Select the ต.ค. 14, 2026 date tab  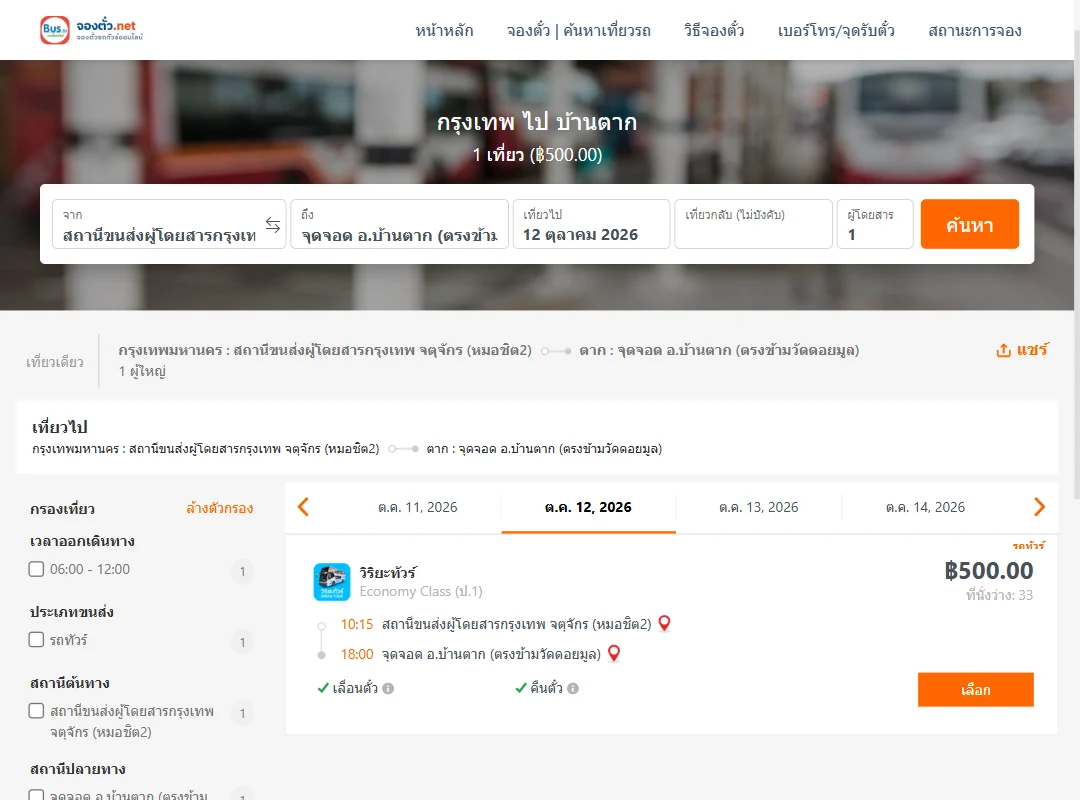(925, 508)
